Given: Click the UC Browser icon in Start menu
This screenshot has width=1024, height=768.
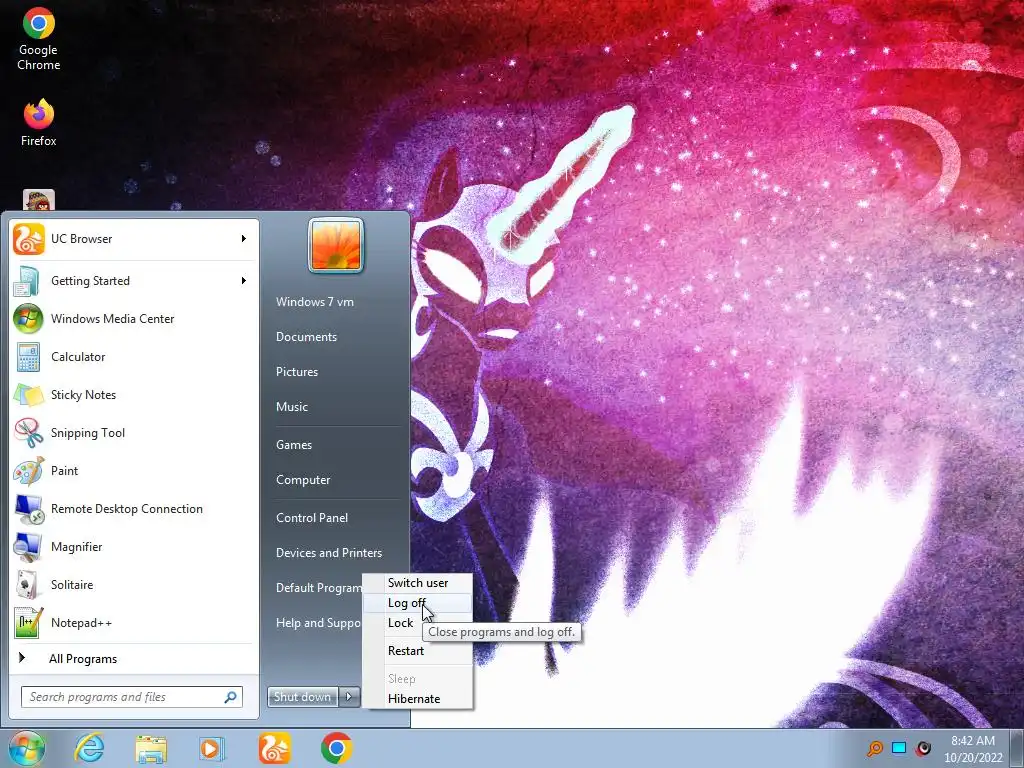Looking at the screenshot, I should point(29,239).
